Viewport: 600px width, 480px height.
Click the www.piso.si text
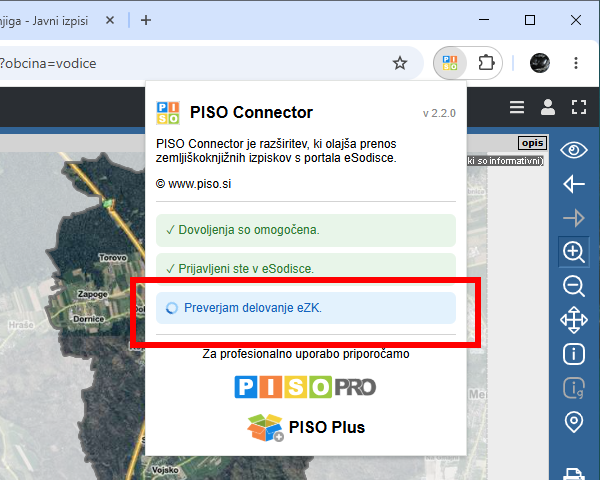199,184
